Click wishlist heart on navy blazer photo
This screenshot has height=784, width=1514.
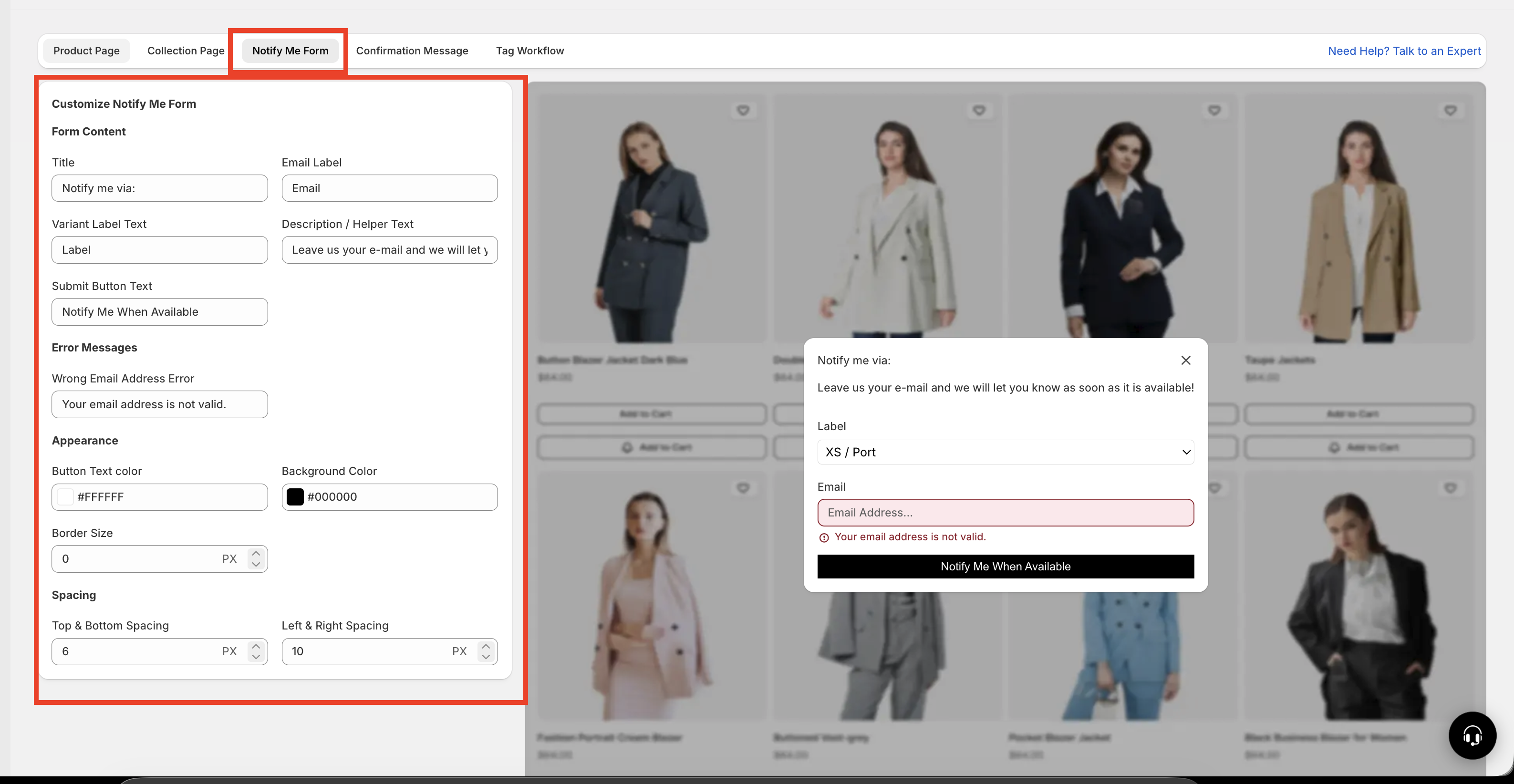[x=1214, y=110]
